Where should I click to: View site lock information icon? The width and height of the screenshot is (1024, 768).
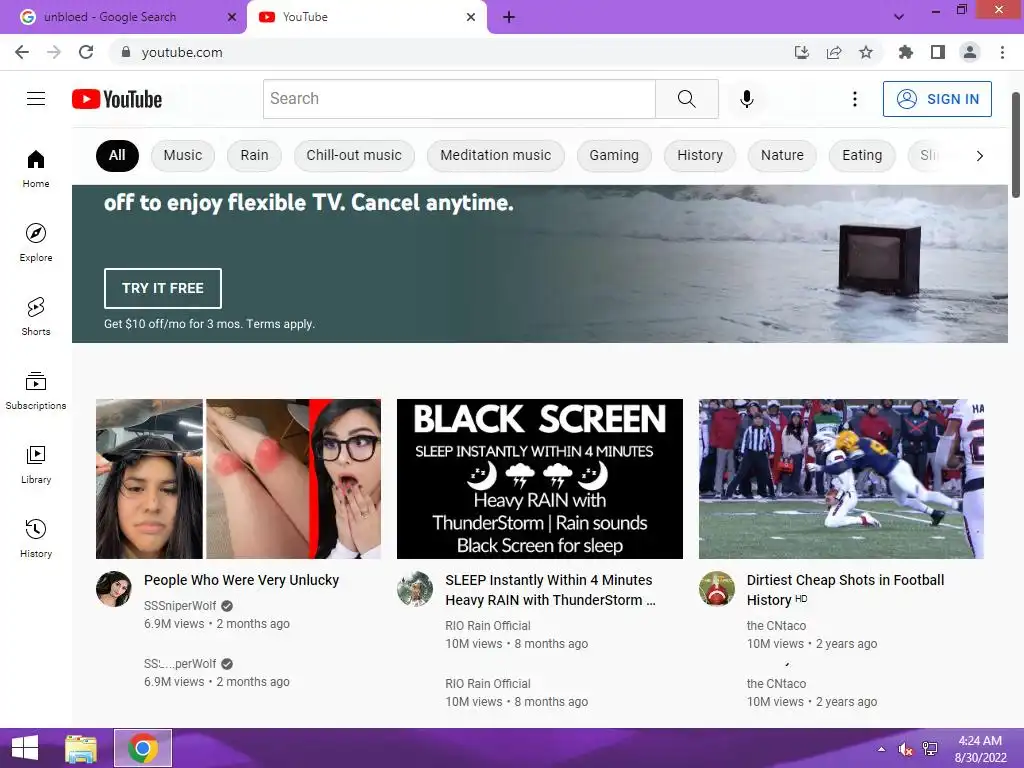(x=126, y=52)
